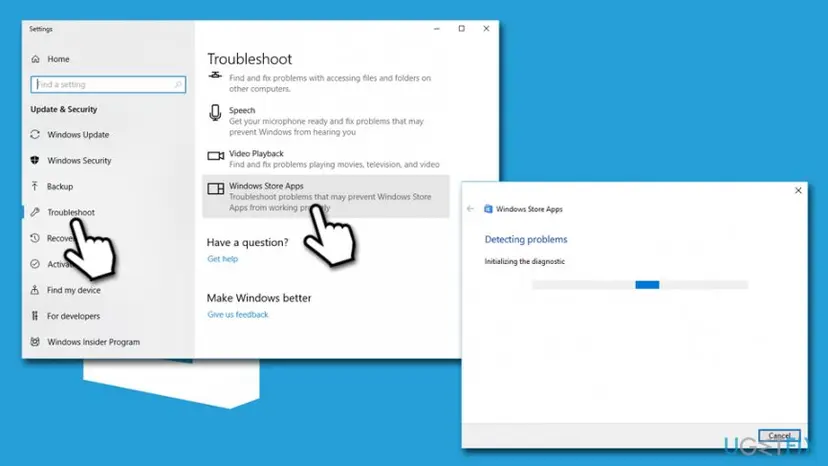Viewport: 828px width, 466px height.
Task: Click the Windows Store Apps icon in list
Action: click(215, 189)
